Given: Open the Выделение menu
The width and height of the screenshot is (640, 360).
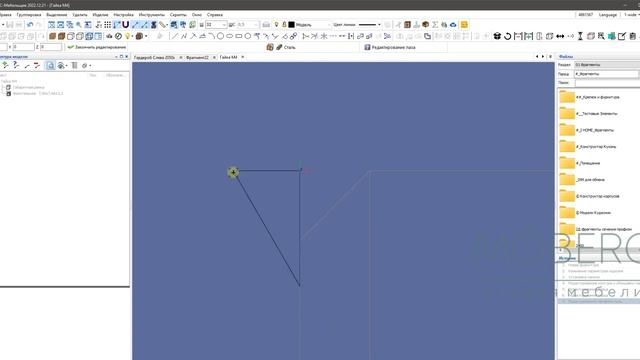Looking at the screenshot, I should pos(57,15).
